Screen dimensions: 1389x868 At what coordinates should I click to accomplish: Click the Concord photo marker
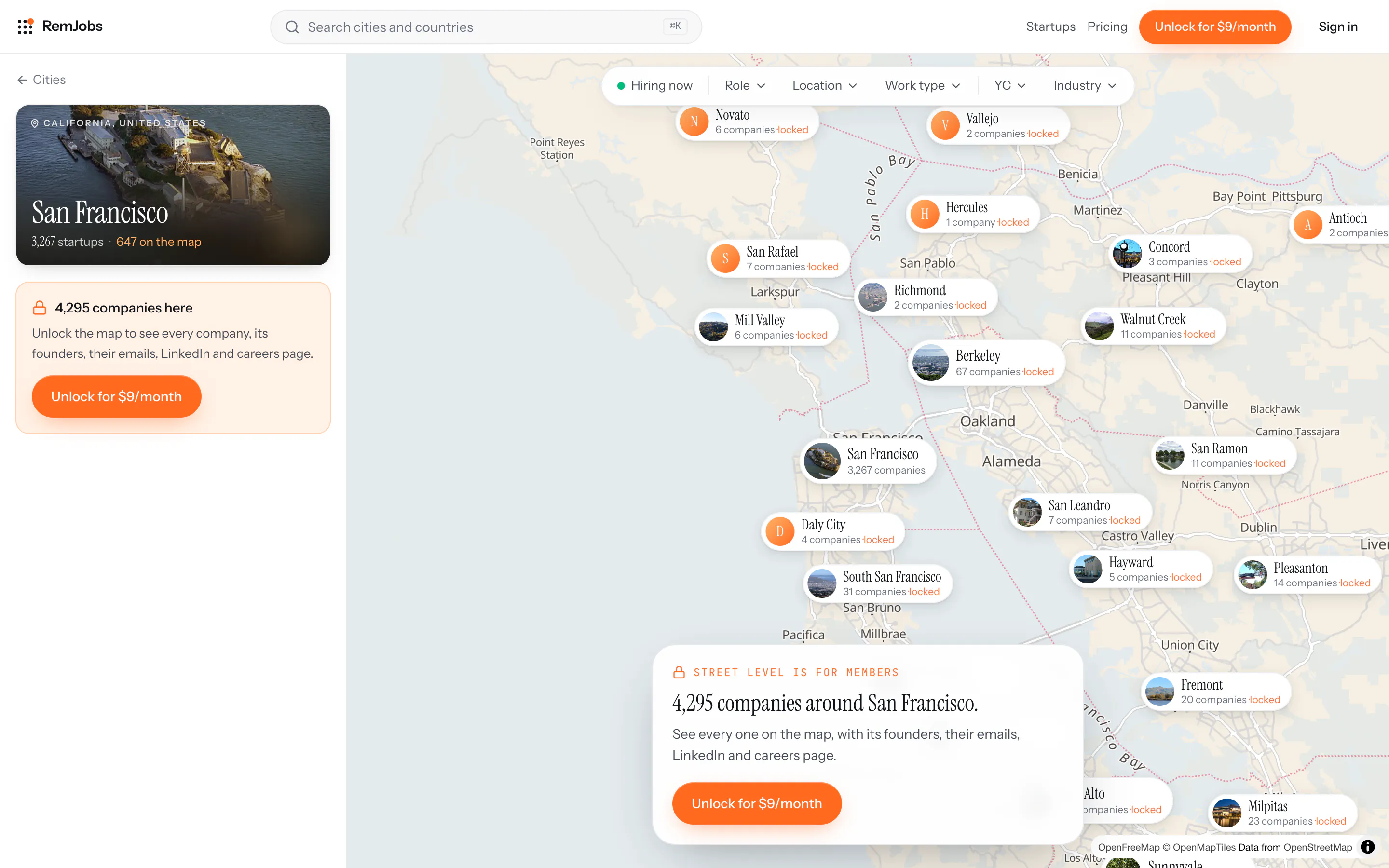click(1127, 254)
